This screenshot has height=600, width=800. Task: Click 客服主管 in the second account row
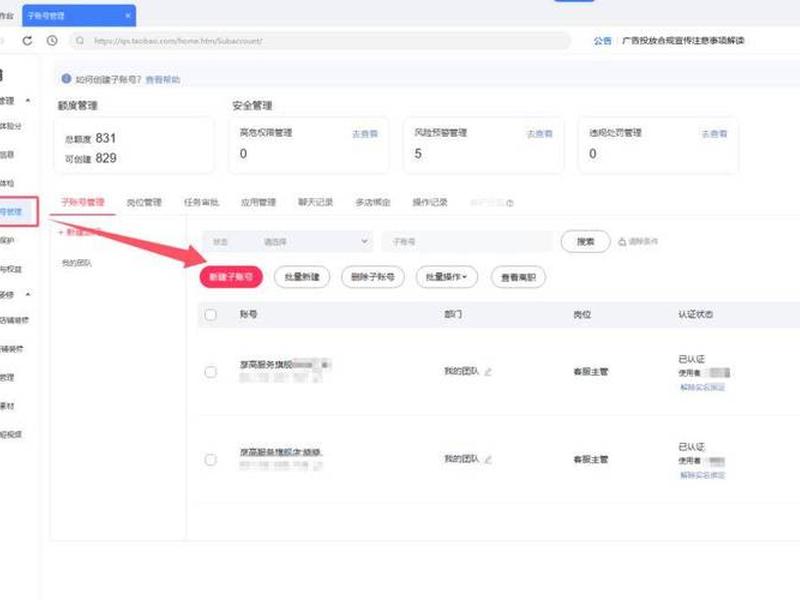coord(591,460)
